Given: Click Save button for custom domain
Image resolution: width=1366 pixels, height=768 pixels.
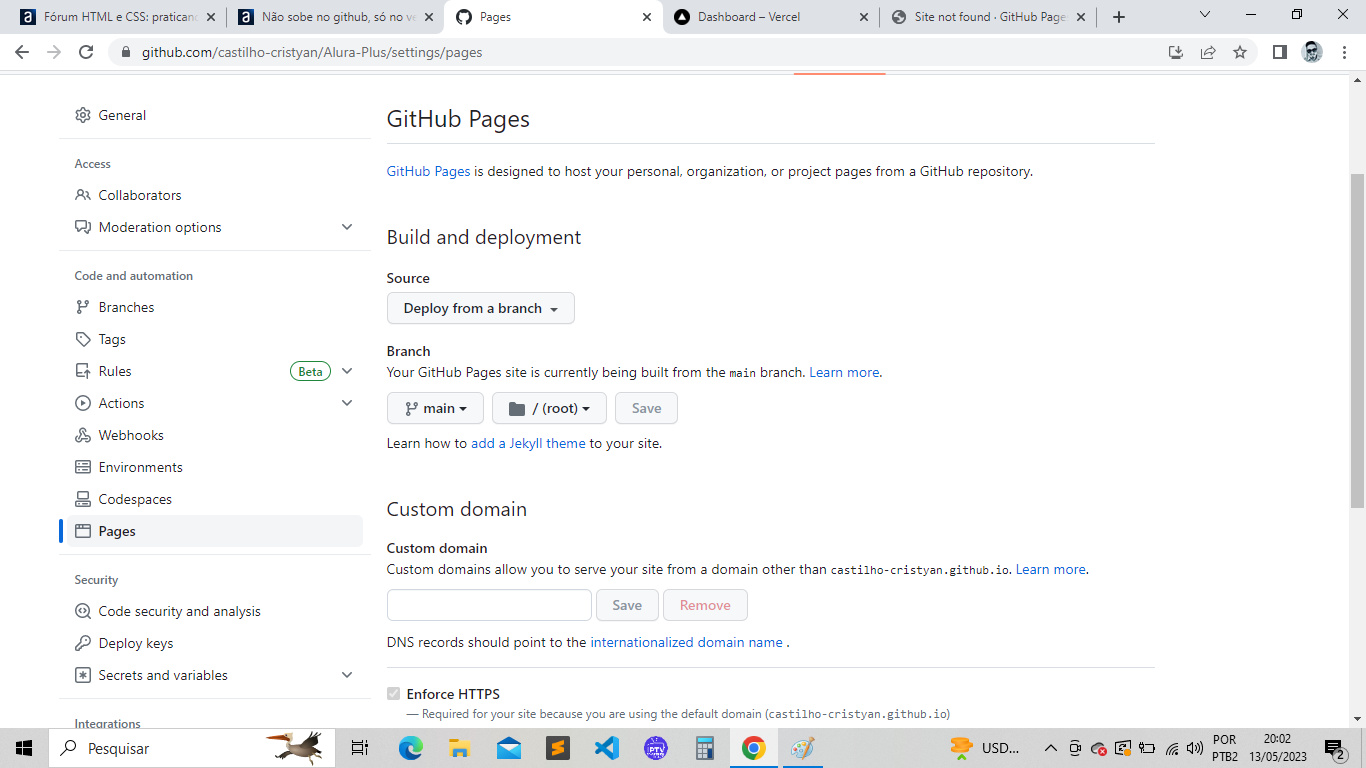Looking at the screenshot, I should 627,605.
